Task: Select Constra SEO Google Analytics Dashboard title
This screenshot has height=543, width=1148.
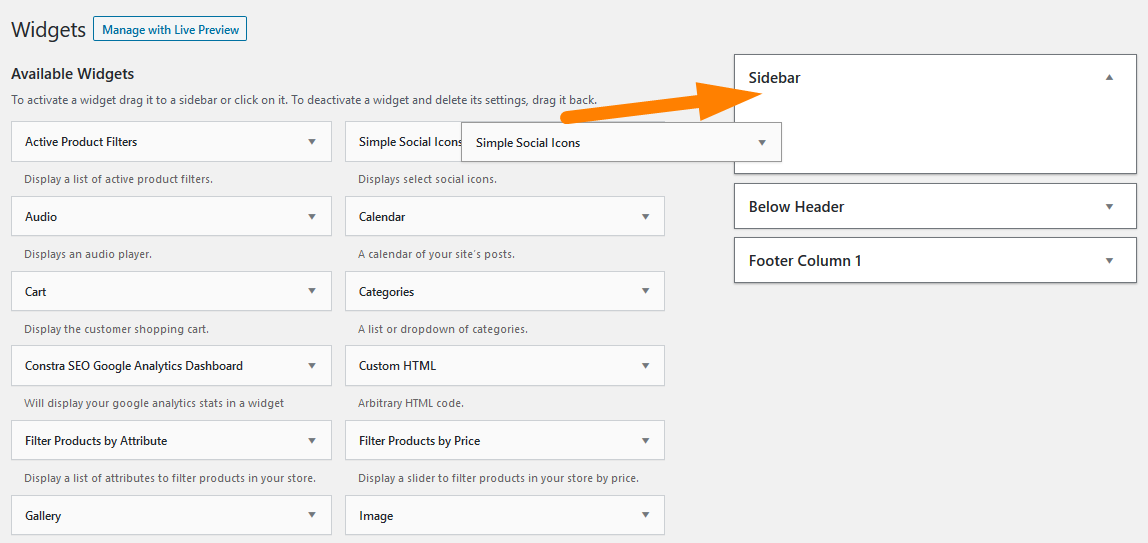Action: [x=134, y=366]
